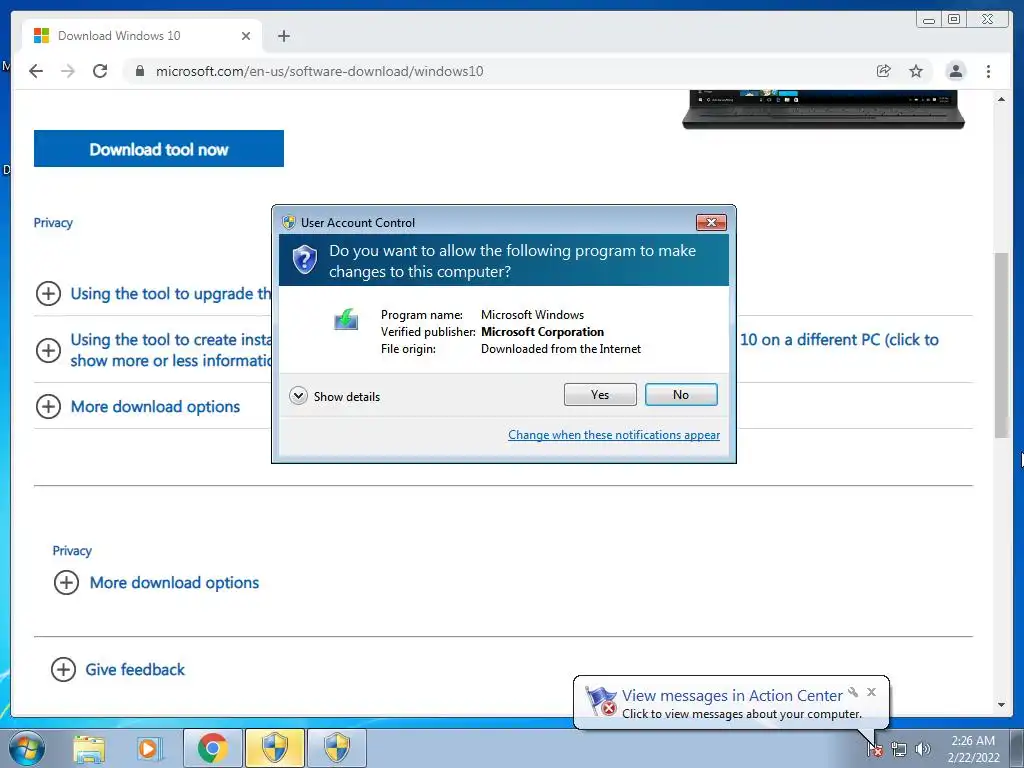
Task: Expand the upper More download options section
Action: coord(48,406)
